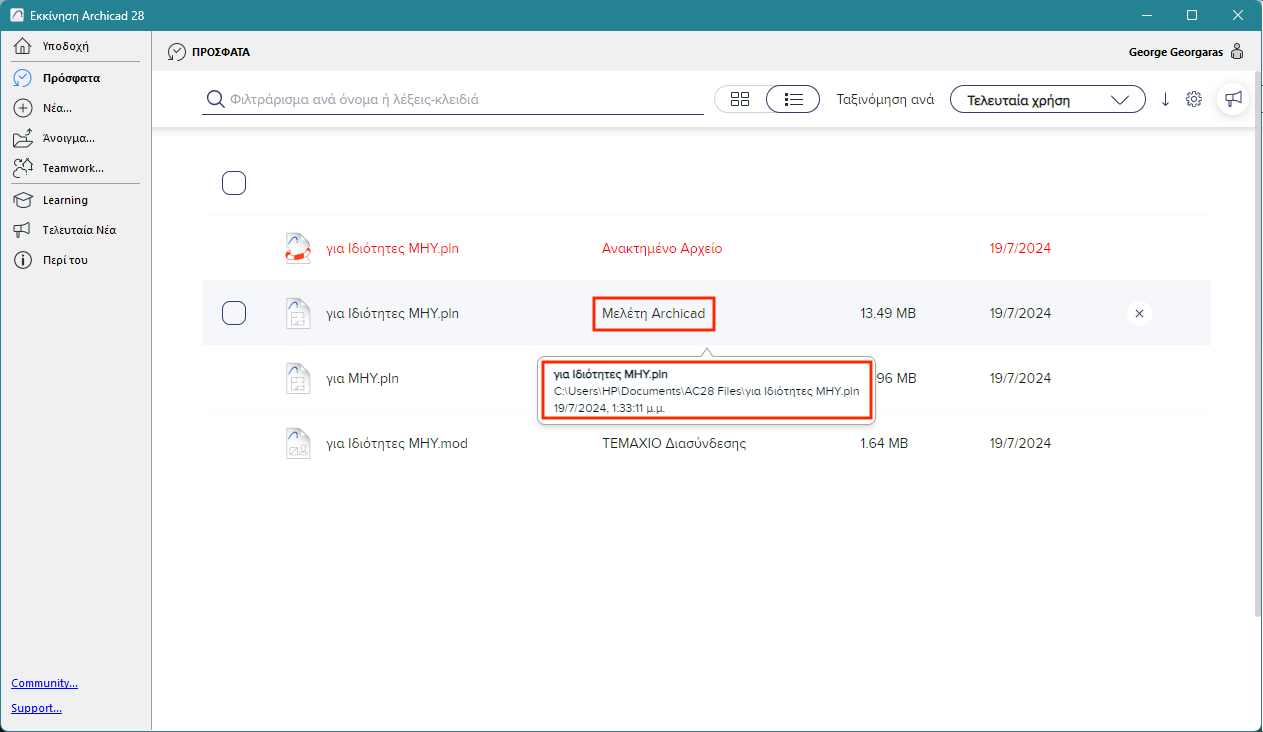
Task: Open για Ιδιότητες ΜΗΥ.pln of type Μελέτη Archicad
Action: click(393, 313)
